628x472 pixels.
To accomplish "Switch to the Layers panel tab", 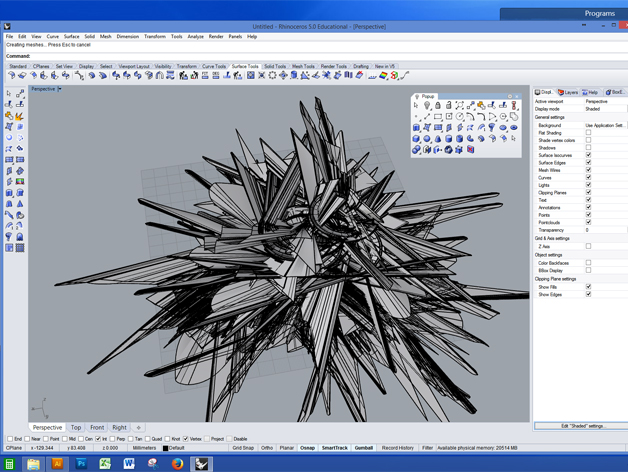I will pos(568,92).
